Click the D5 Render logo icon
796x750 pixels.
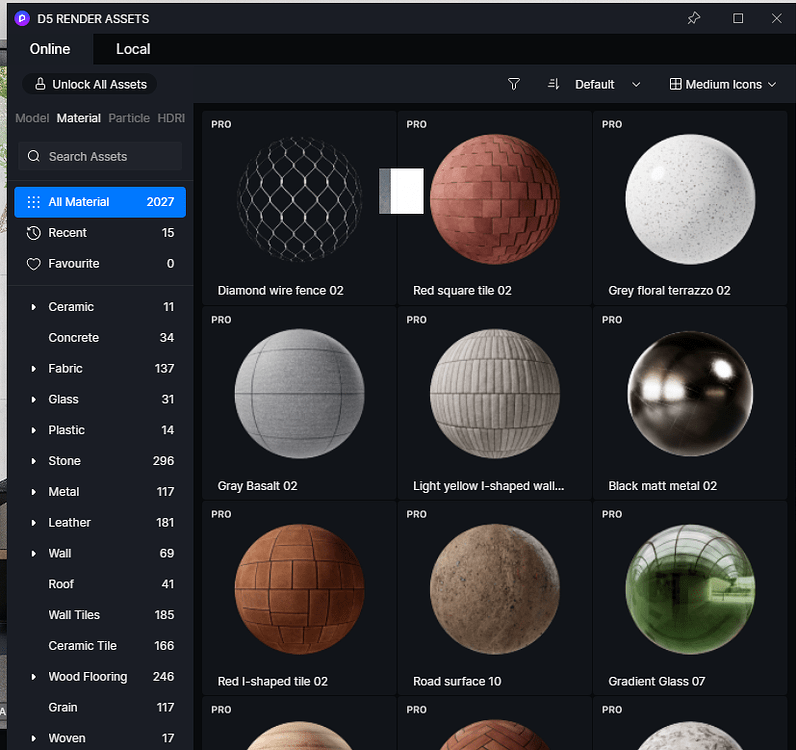point(22,19)
